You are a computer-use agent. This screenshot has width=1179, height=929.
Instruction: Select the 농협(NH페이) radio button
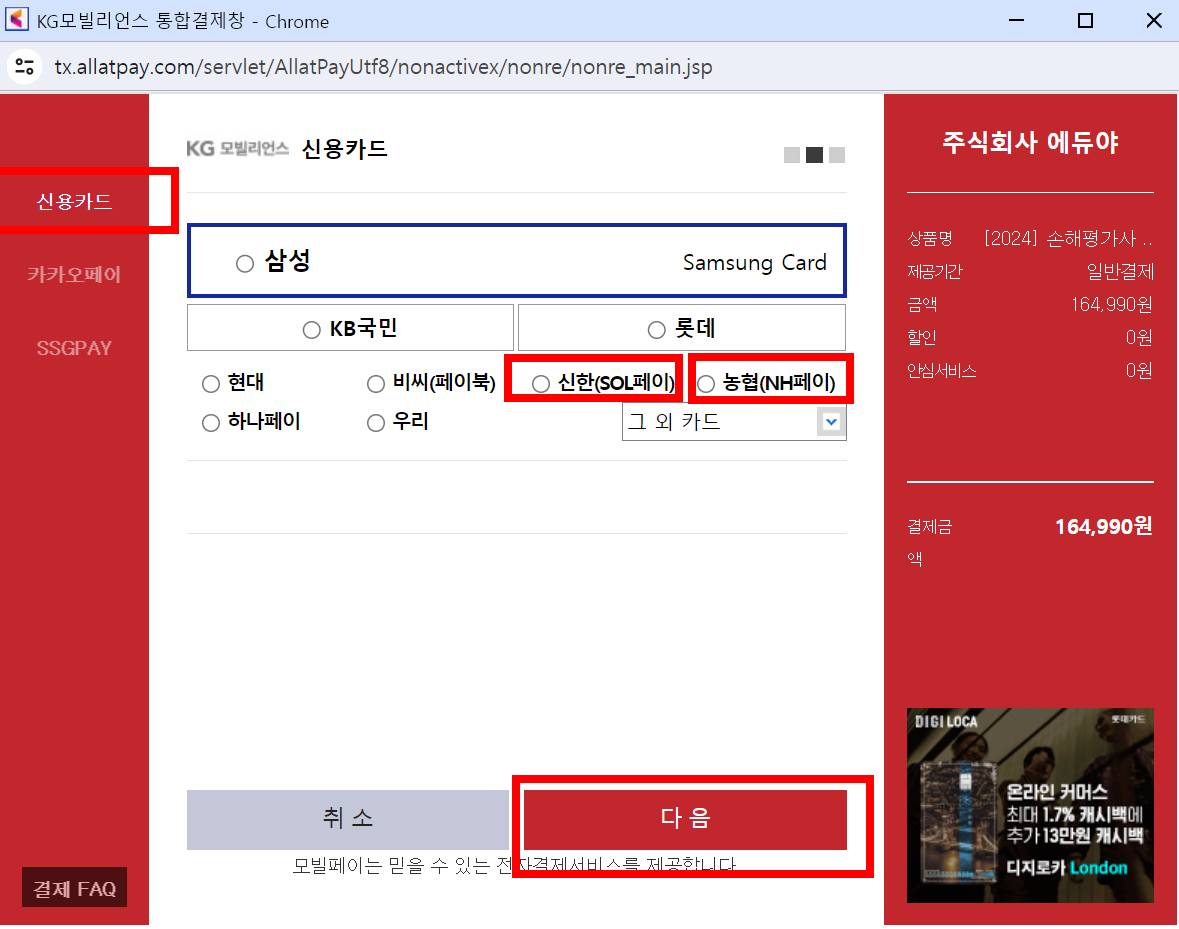tap(706, 384)
